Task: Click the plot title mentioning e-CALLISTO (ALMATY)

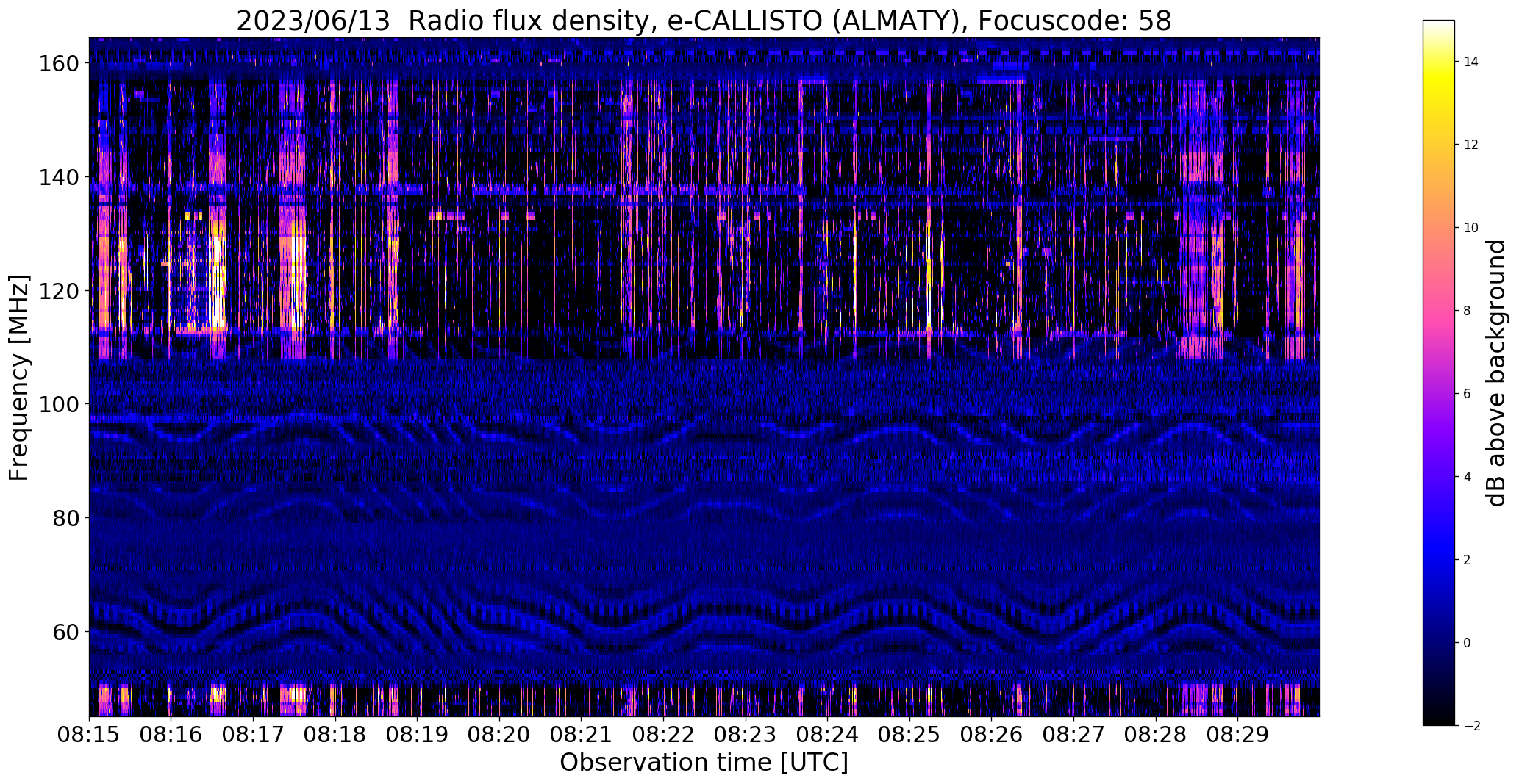Action: [704, 21]
